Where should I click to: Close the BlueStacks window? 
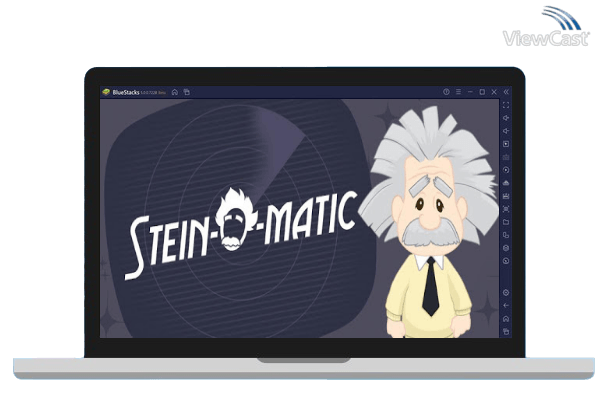(494, 92)
